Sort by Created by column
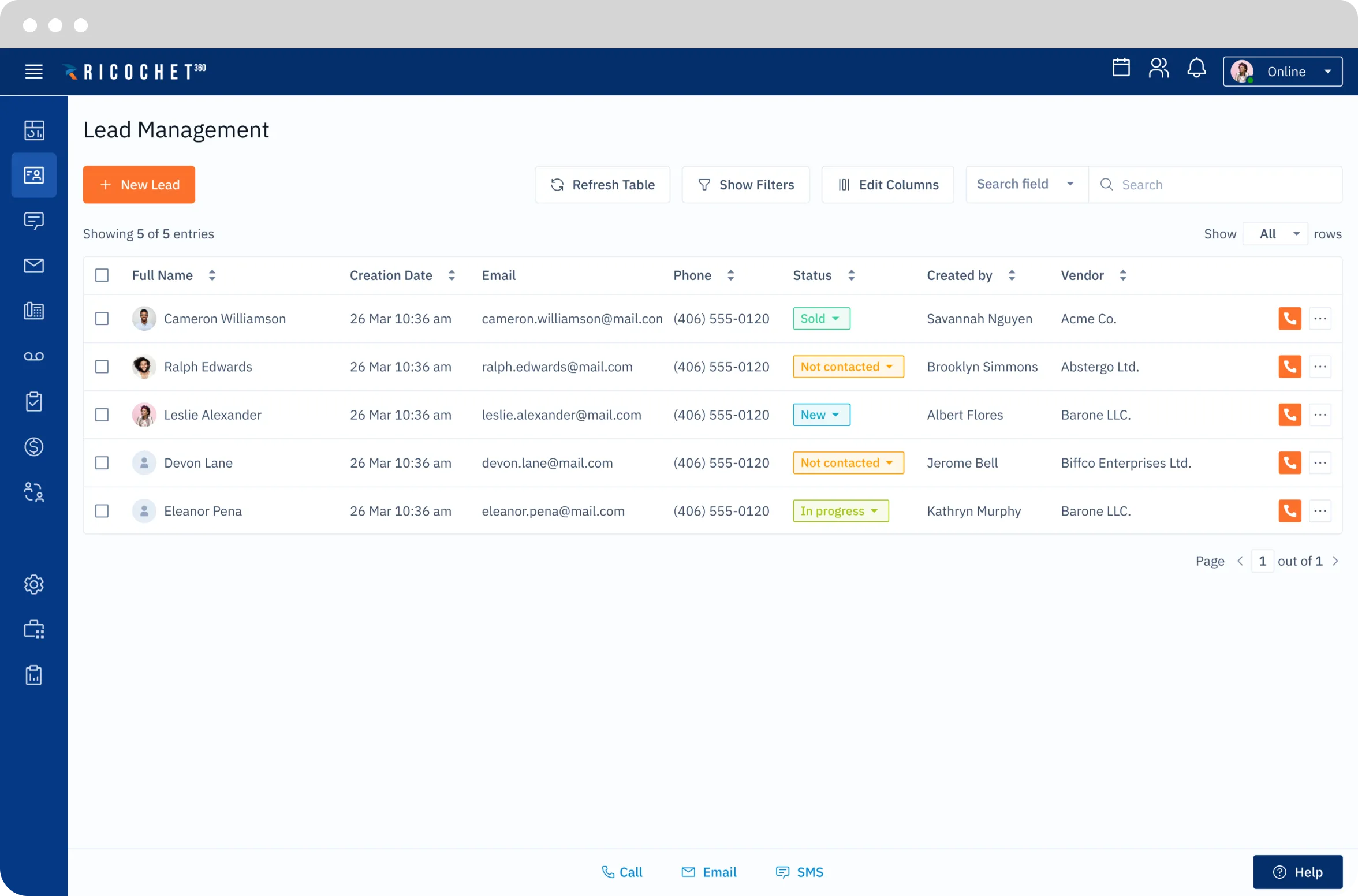This screenshot has height=896, width=1358. (1012, 275)
